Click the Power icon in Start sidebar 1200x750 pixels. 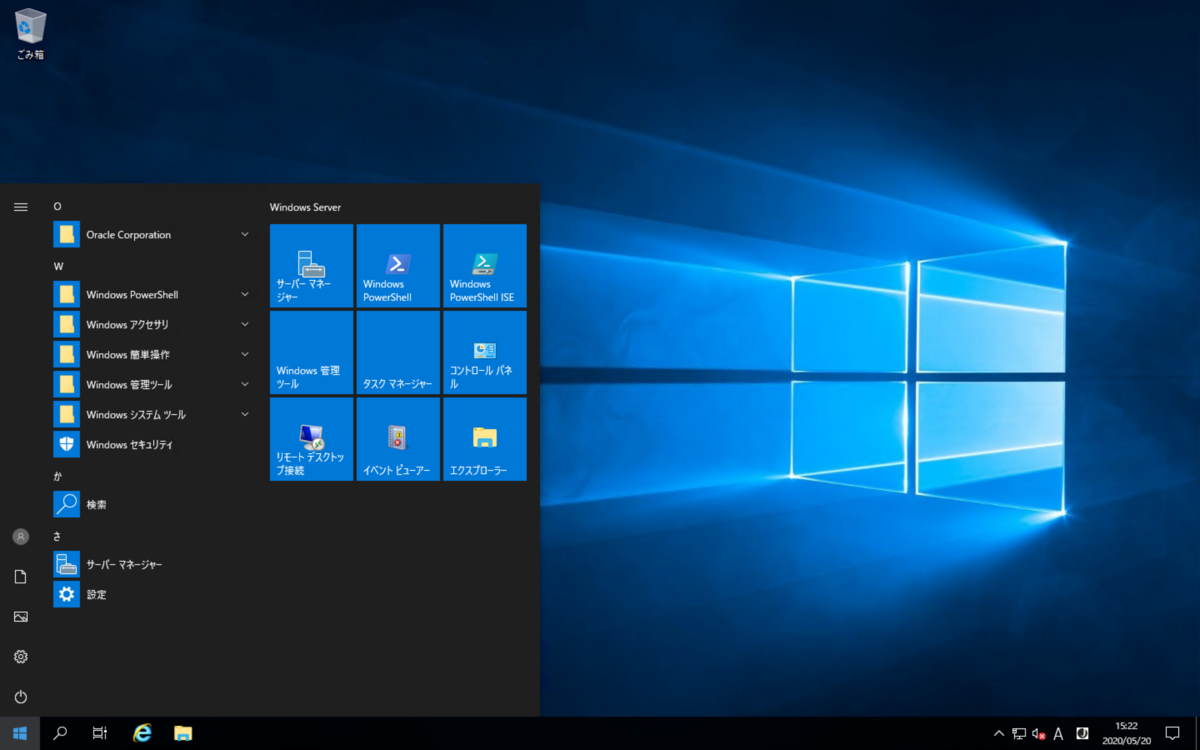20,697
